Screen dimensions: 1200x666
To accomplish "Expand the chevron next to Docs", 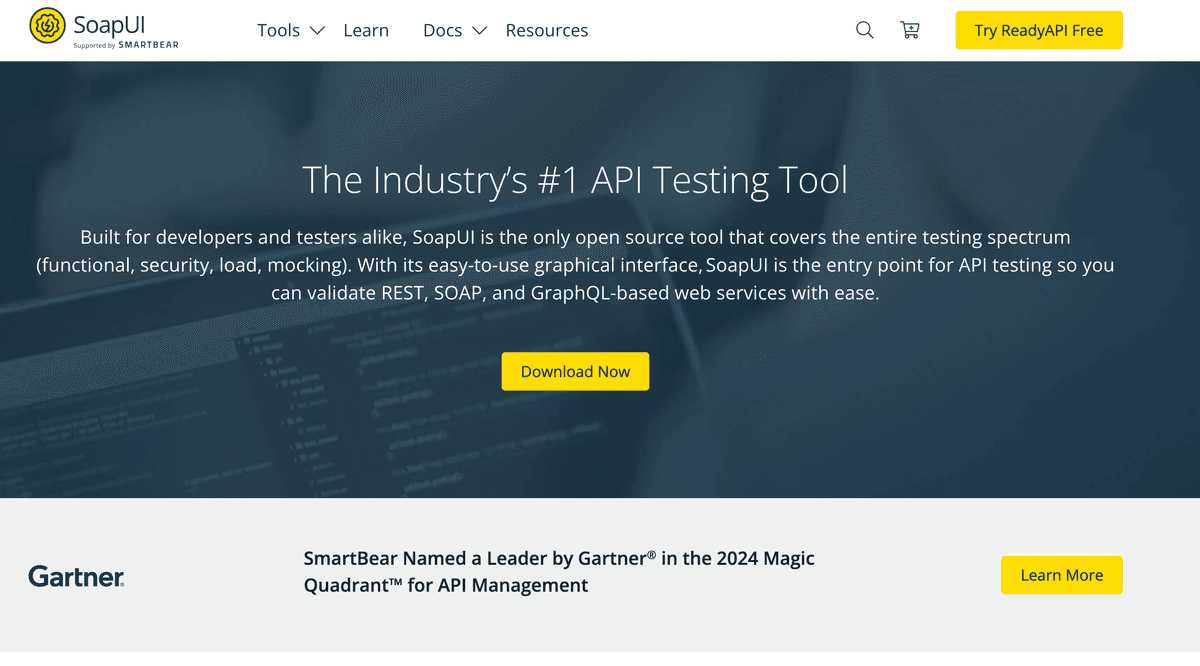I will tap(479, 31).
